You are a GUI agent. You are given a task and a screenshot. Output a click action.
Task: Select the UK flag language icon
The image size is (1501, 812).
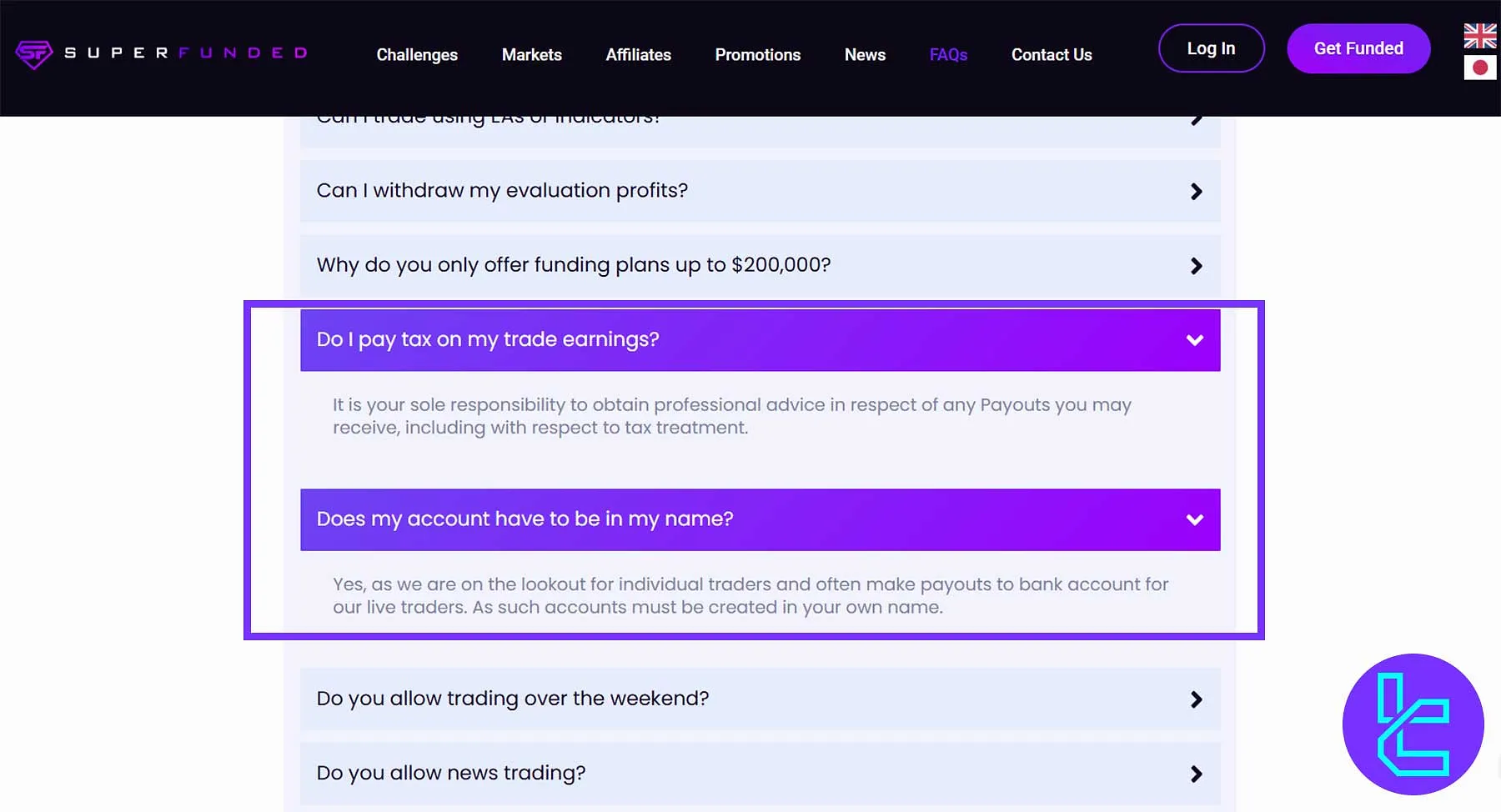pyautogui.click(x=1479, y=35)
